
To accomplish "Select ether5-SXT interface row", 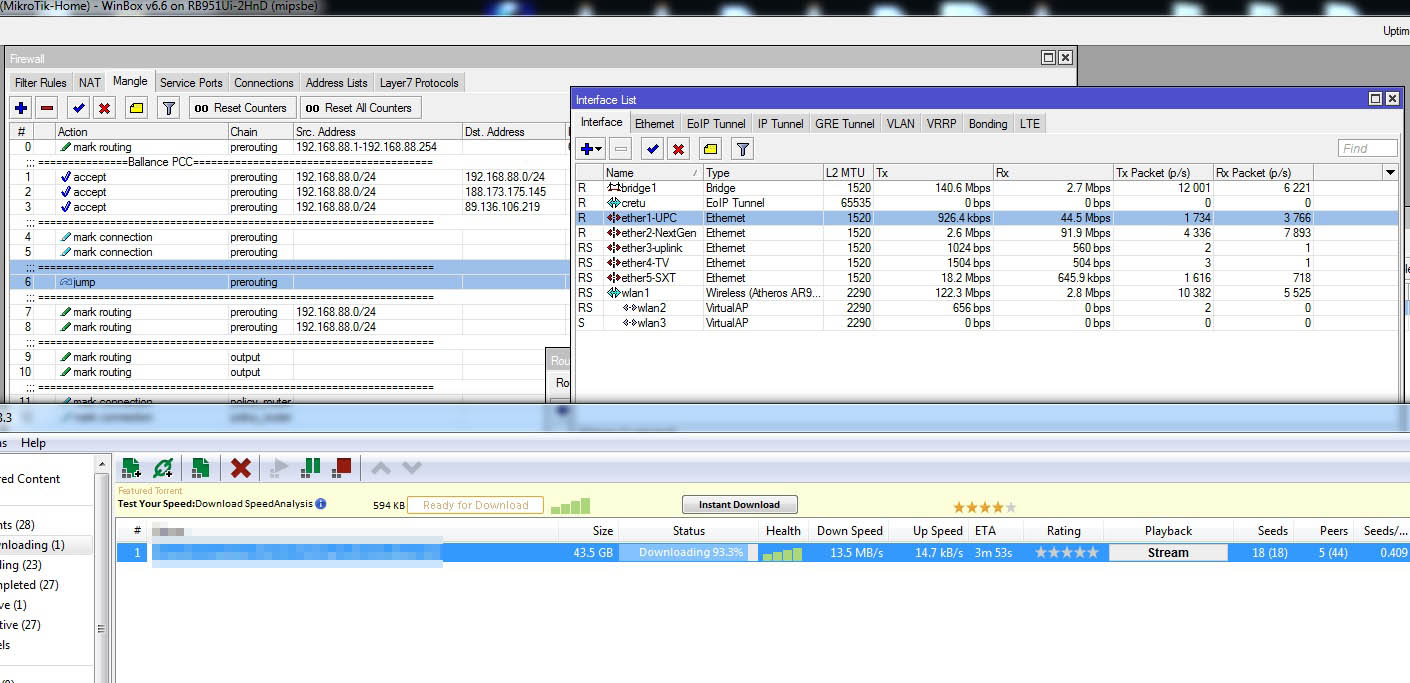I will point(986,277).
